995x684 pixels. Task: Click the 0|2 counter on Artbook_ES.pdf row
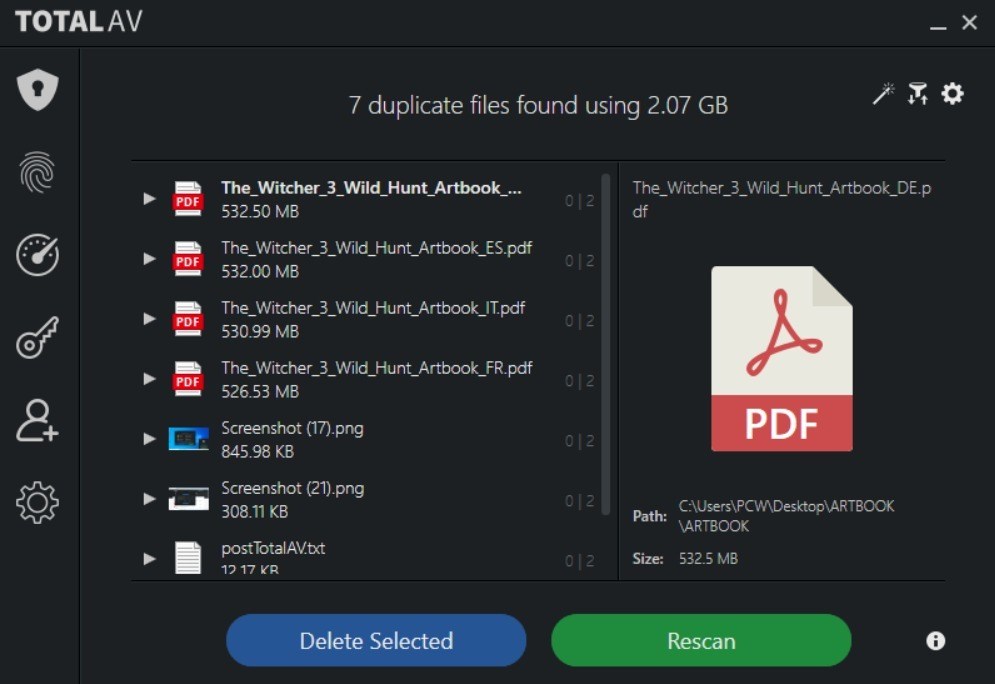(x=579, y=261)
